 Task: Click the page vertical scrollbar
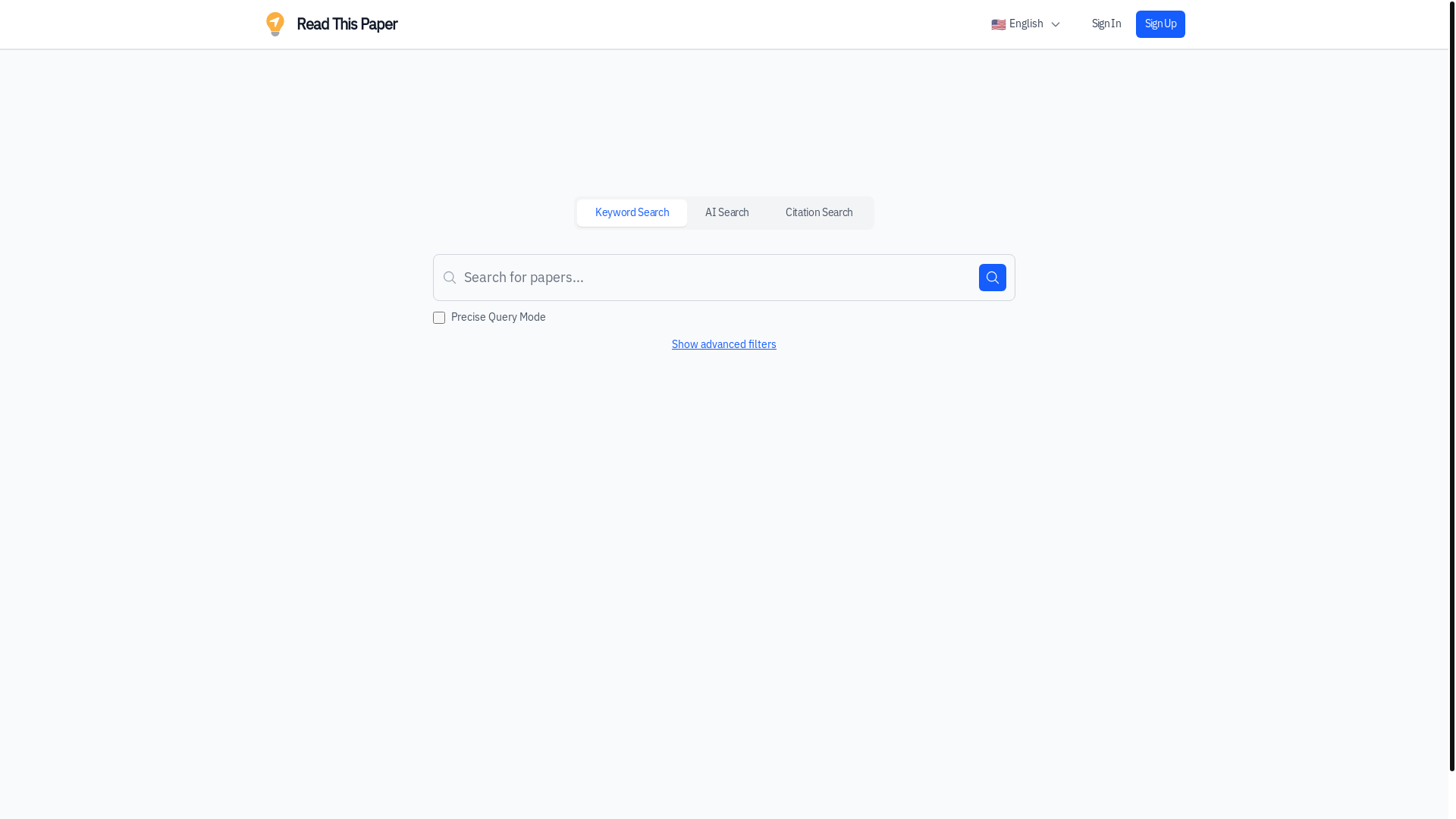1452,385
